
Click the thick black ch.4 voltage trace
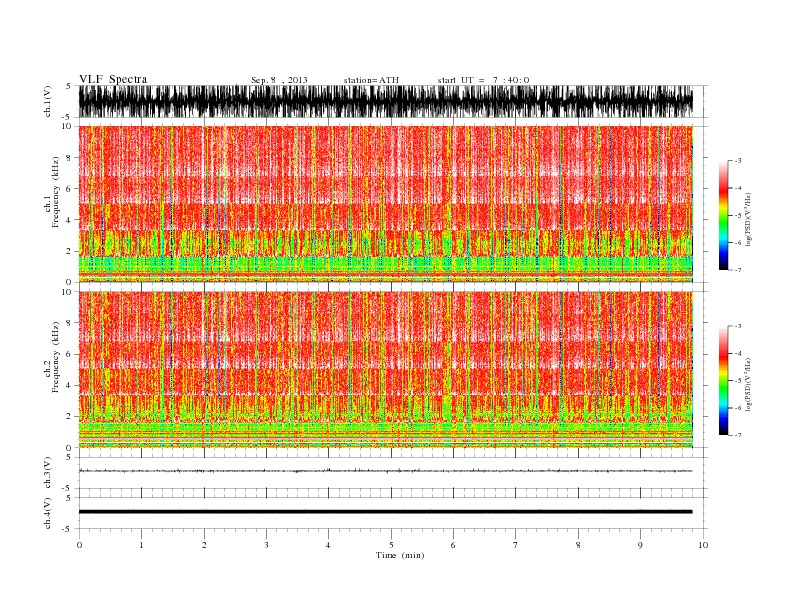pos(385,512)
